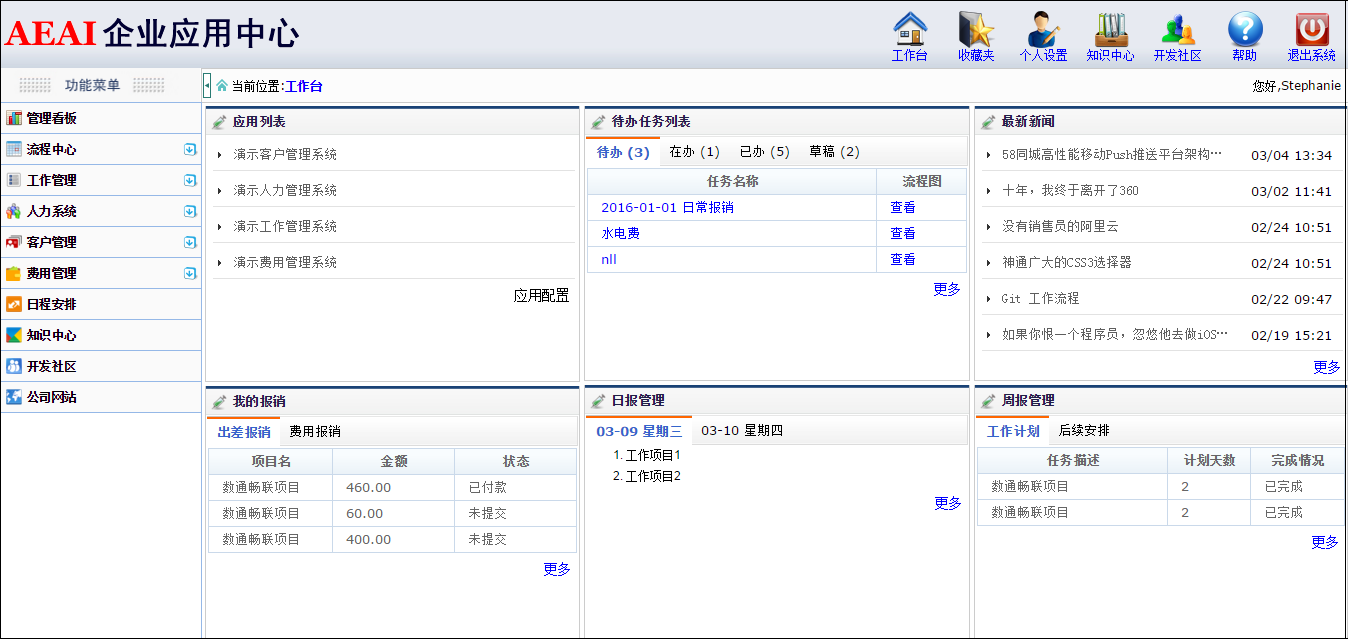Open the 帮助 help icon
Screen dimensions: 1348x639
coord(1245,30)
